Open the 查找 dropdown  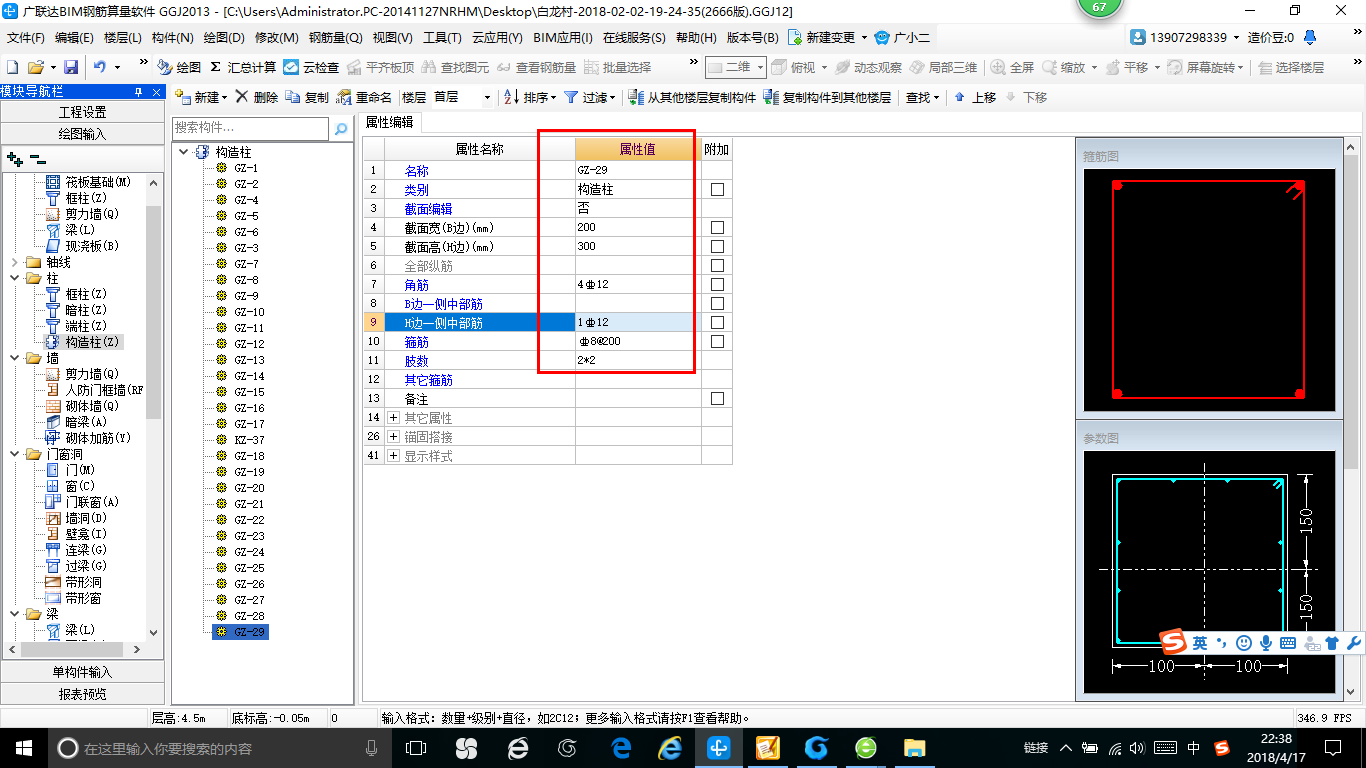click(922, 97)
